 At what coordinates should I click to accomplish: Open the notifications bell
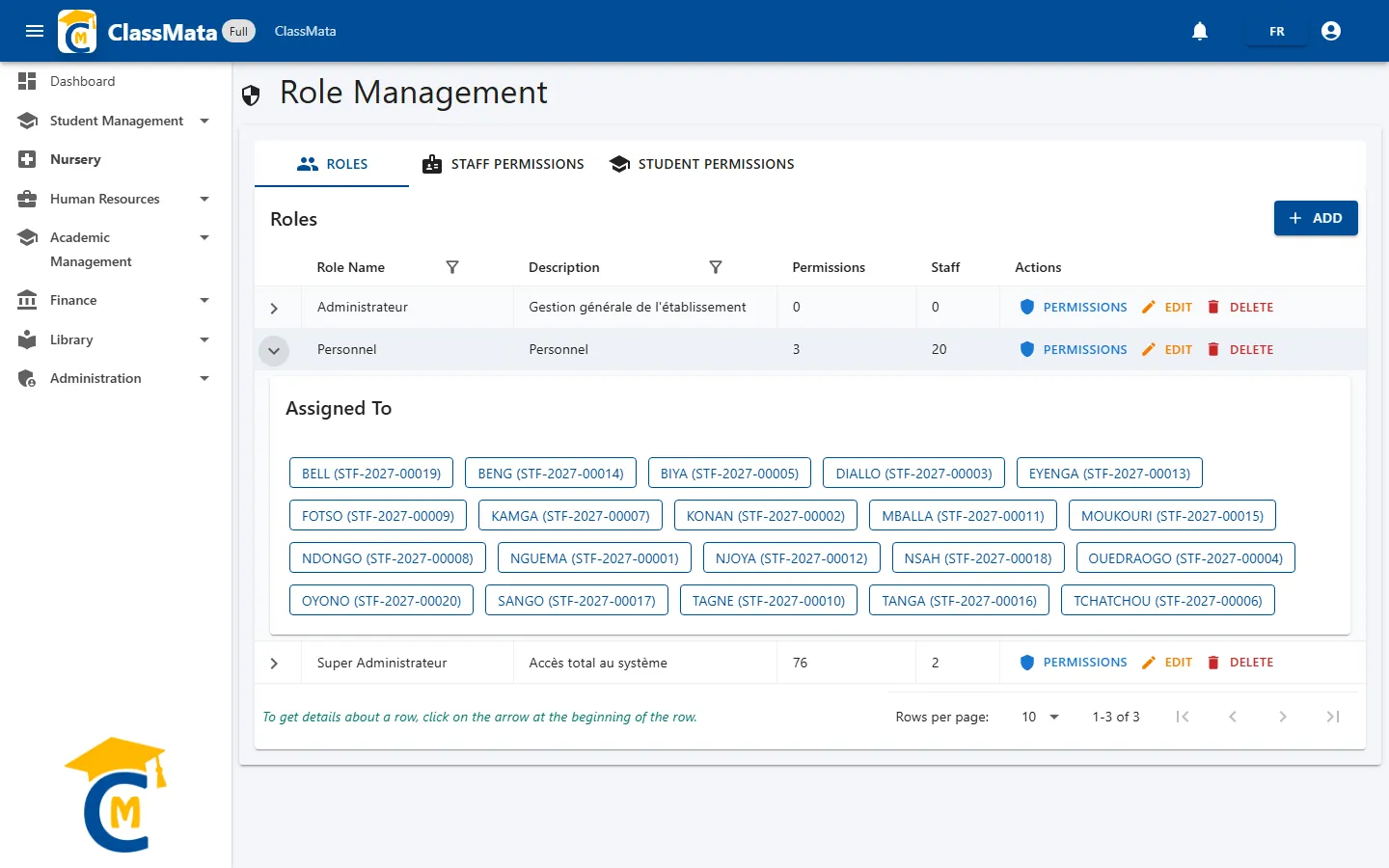point(1200,31)
